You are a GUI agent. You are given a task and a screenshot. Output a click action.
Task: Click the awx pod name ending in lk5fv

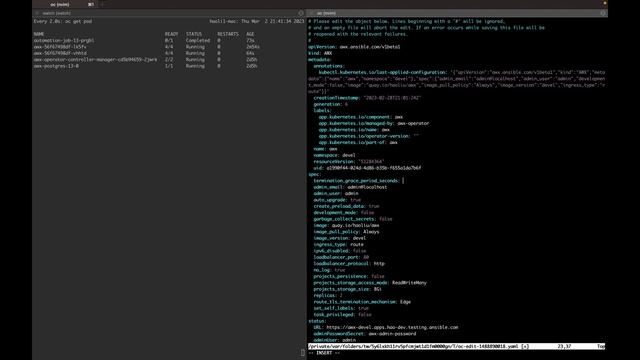click(x=60, y=47)
